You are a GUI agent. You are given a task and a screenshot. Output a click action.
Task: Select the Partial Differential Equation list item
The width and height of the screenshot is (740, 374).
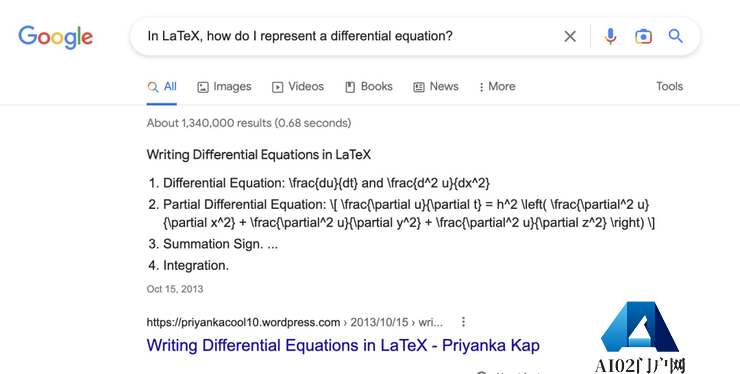click(401, 213)
